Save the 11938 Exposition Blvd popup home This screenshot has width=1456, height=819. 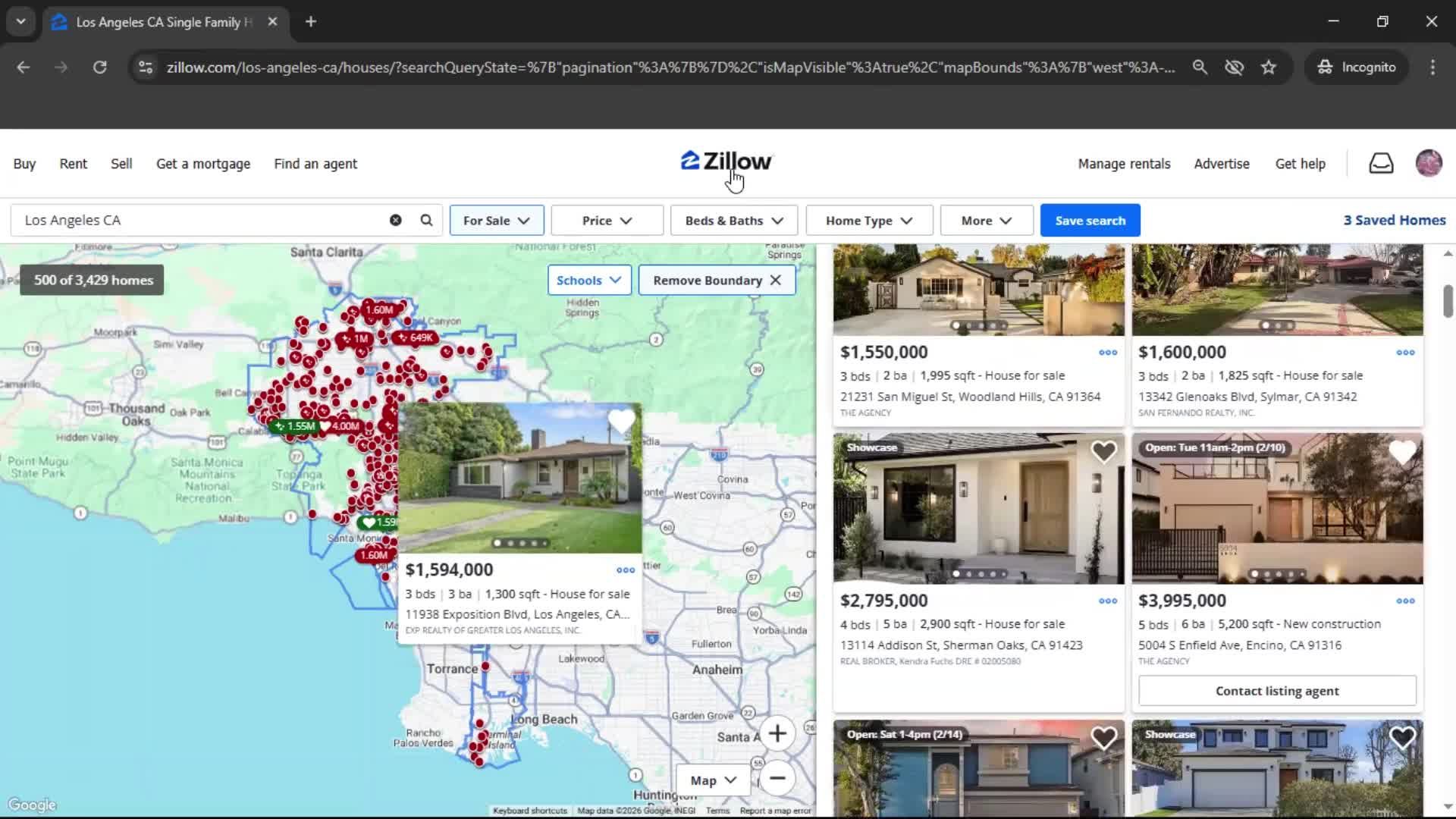[x=621, y=421]
